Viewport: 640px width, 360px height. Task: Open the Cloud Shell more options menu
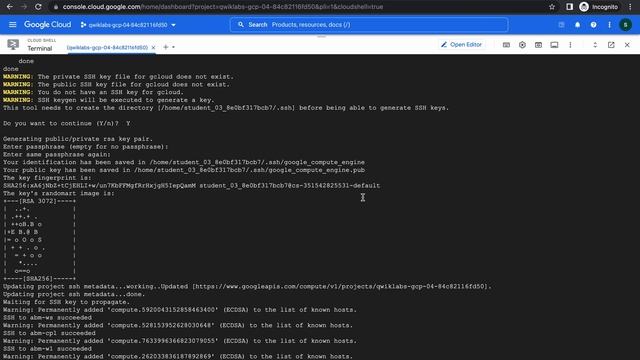[570, 45]
